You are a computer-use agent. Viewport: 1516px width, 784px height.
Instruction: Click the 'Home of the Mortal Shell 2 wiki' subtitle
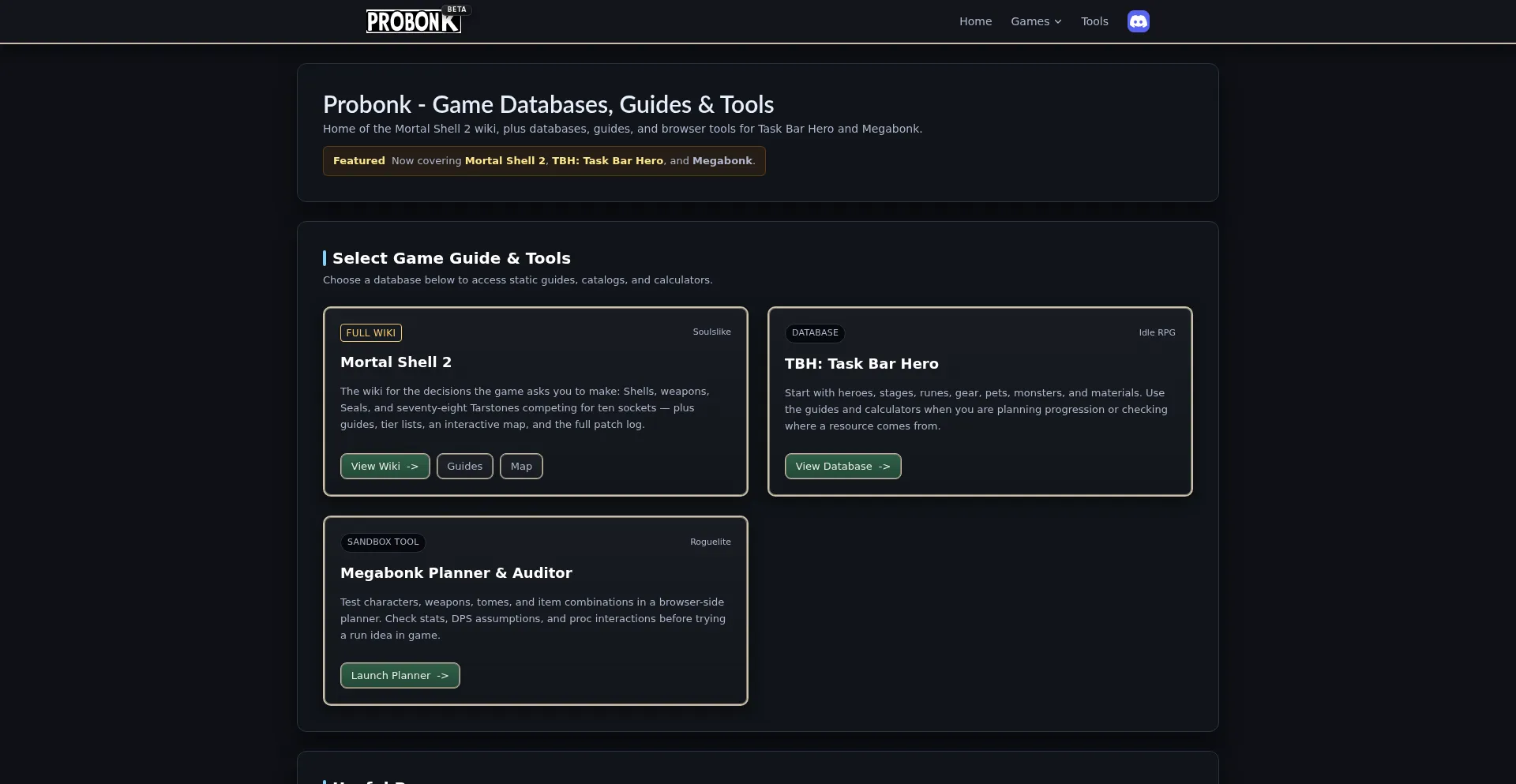[x=622, y=129]
